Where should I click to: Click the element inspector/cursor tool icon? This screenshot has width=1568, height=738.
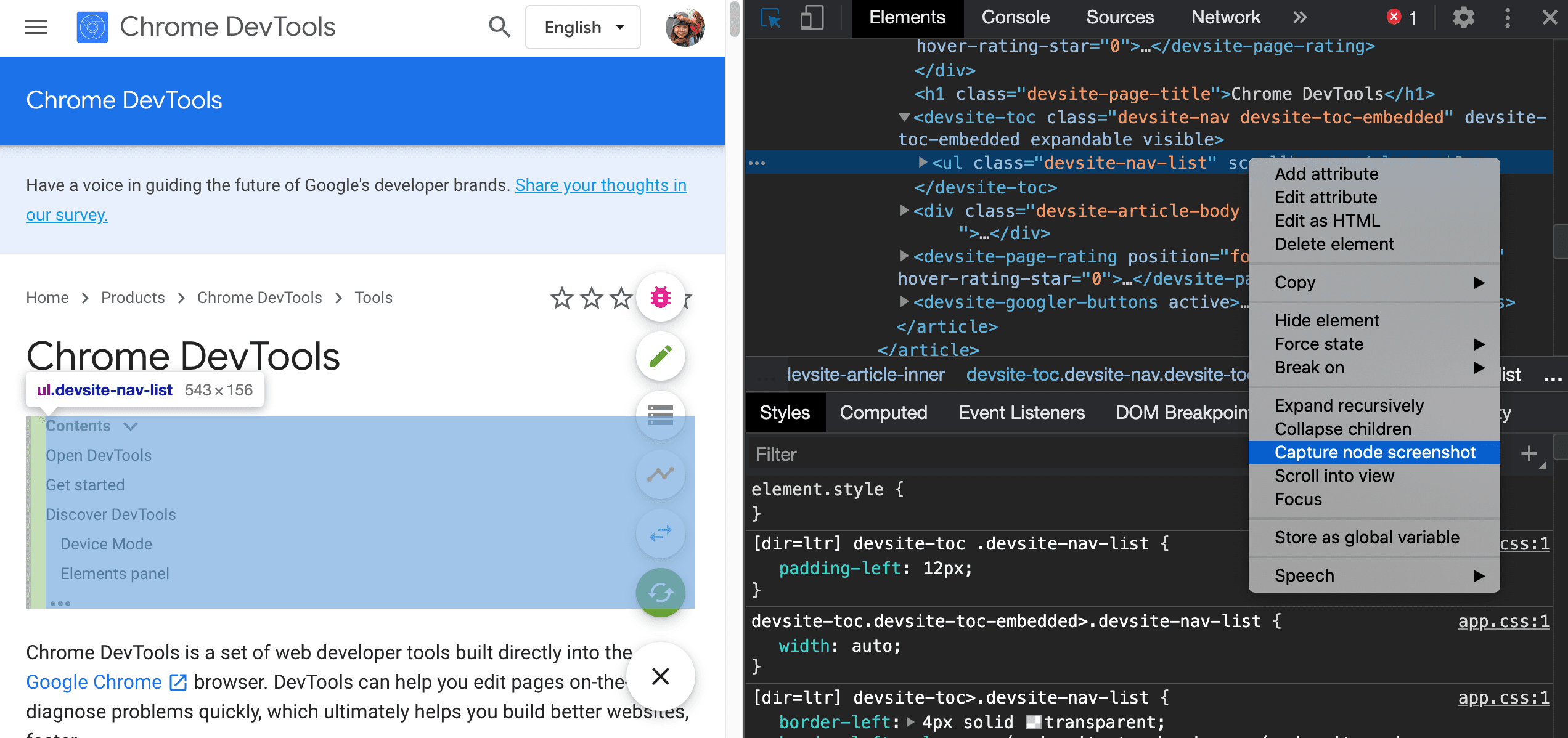click(771, 17)
